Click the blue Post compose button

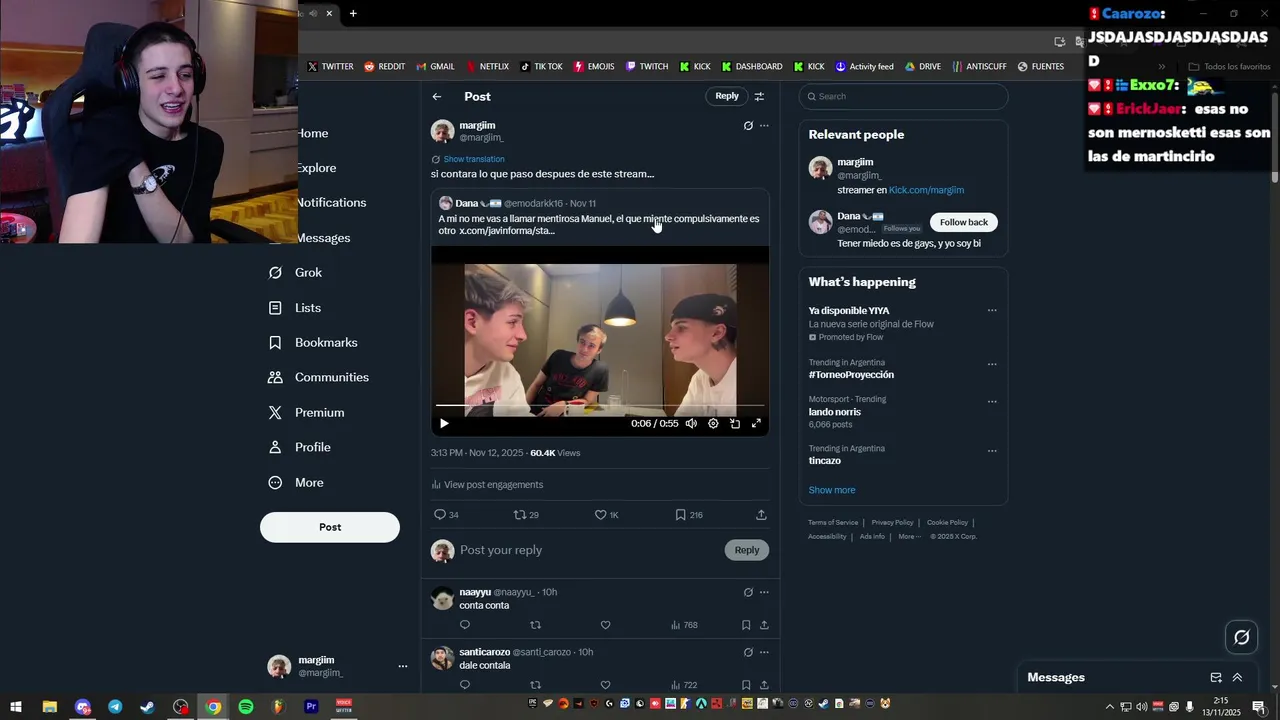(x=330, y=527)
